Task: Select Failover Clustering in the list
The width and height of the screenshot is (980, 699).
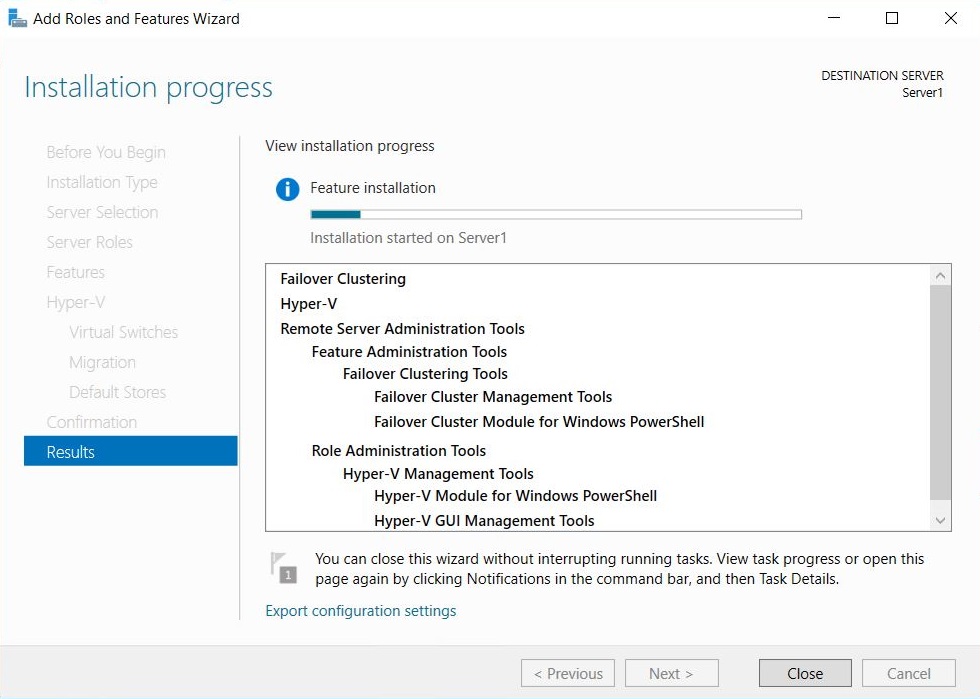Action: tap(343, 279)
